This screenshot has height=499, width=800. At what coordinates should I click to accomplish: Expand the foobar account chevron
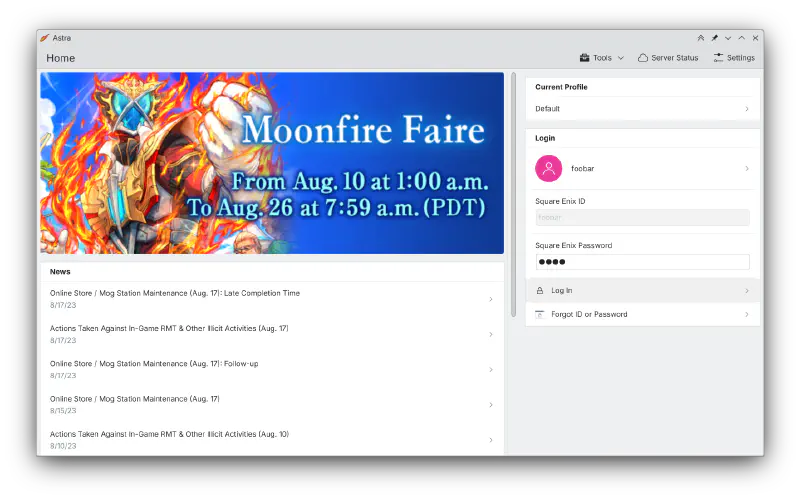(746, 168)
